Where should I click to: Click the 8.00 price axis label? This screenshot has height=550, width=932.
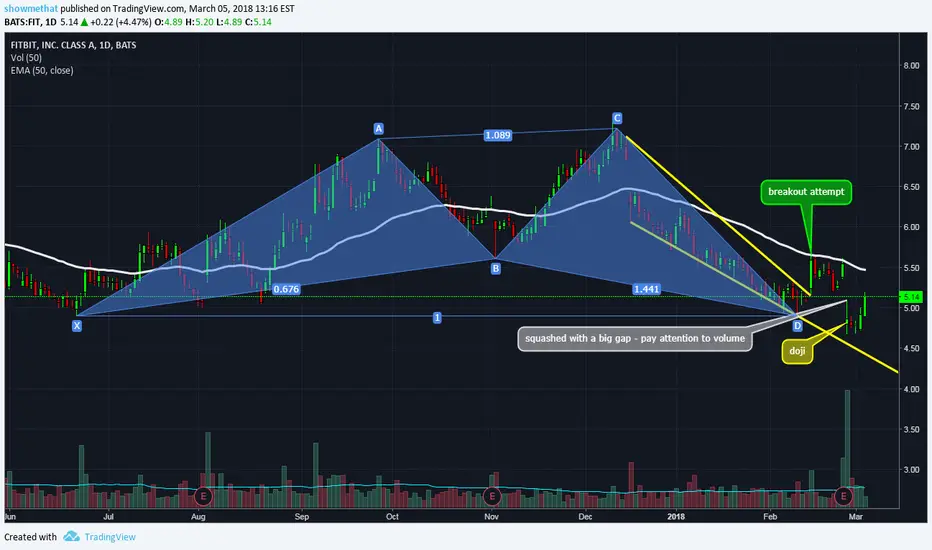point(911,65)
